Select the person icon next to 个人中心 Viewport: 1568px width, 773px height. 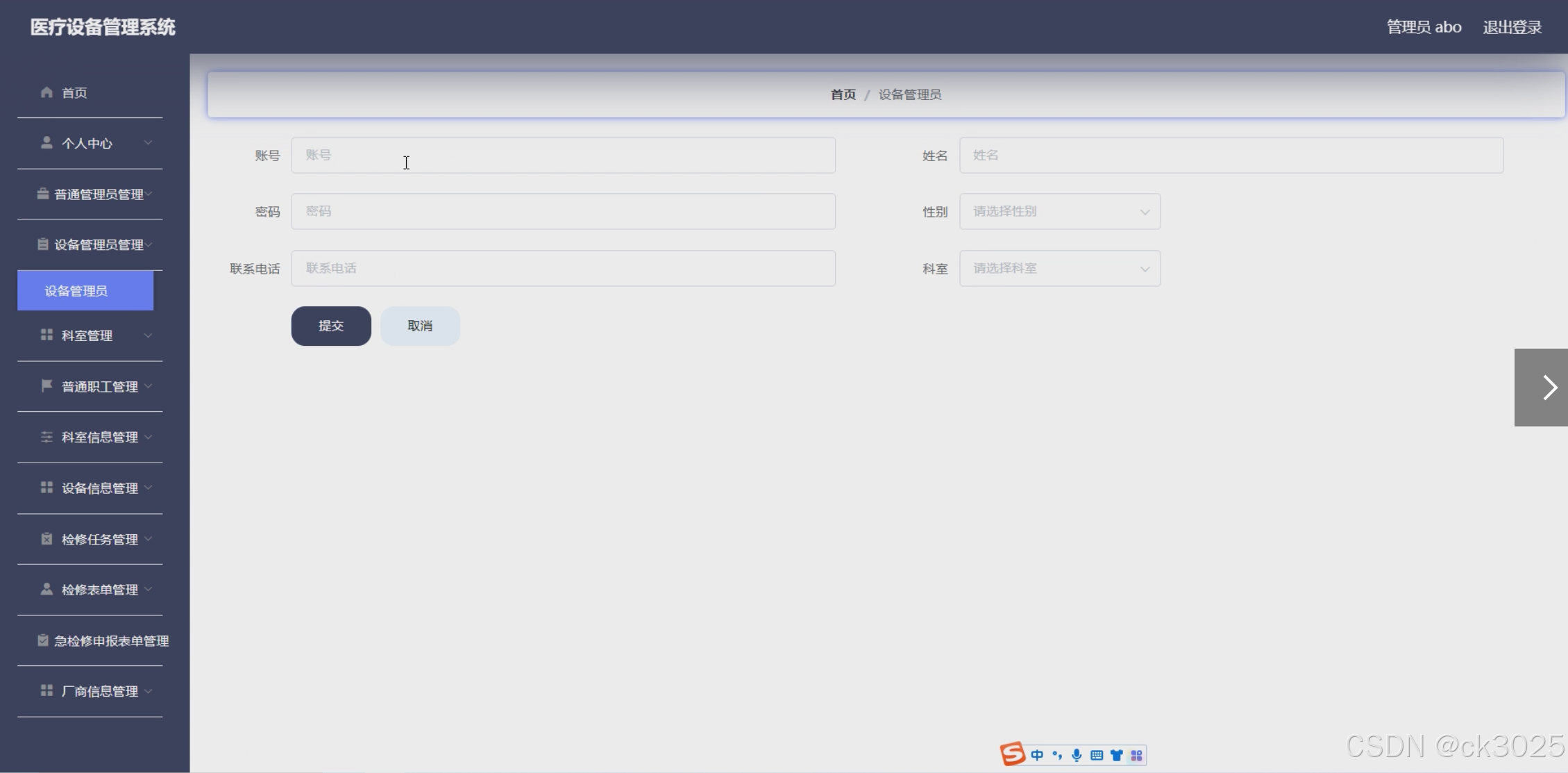[x=47, y=142]
